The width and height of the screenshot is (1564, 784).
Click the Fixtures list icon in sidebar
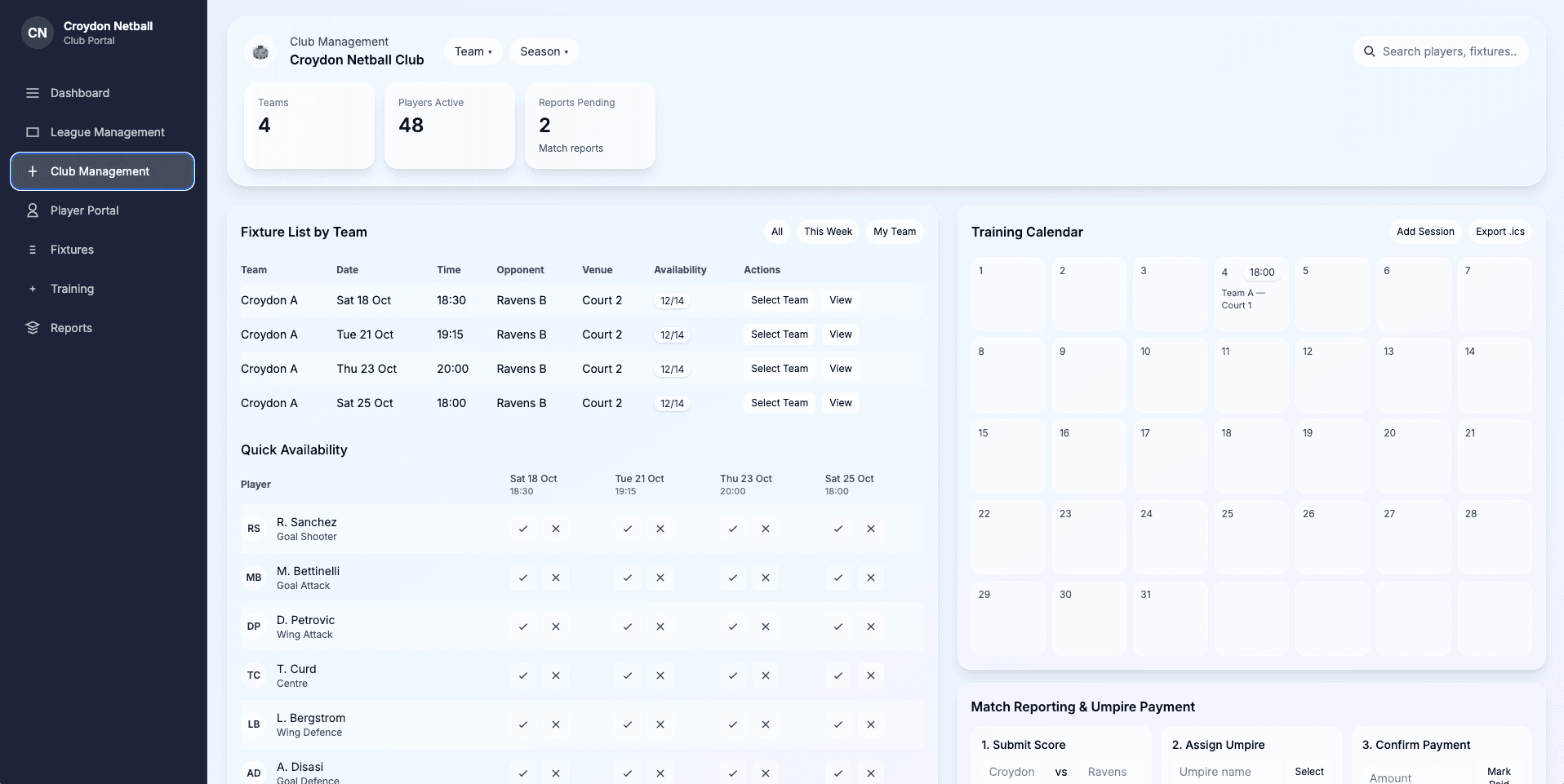point(33,250)
